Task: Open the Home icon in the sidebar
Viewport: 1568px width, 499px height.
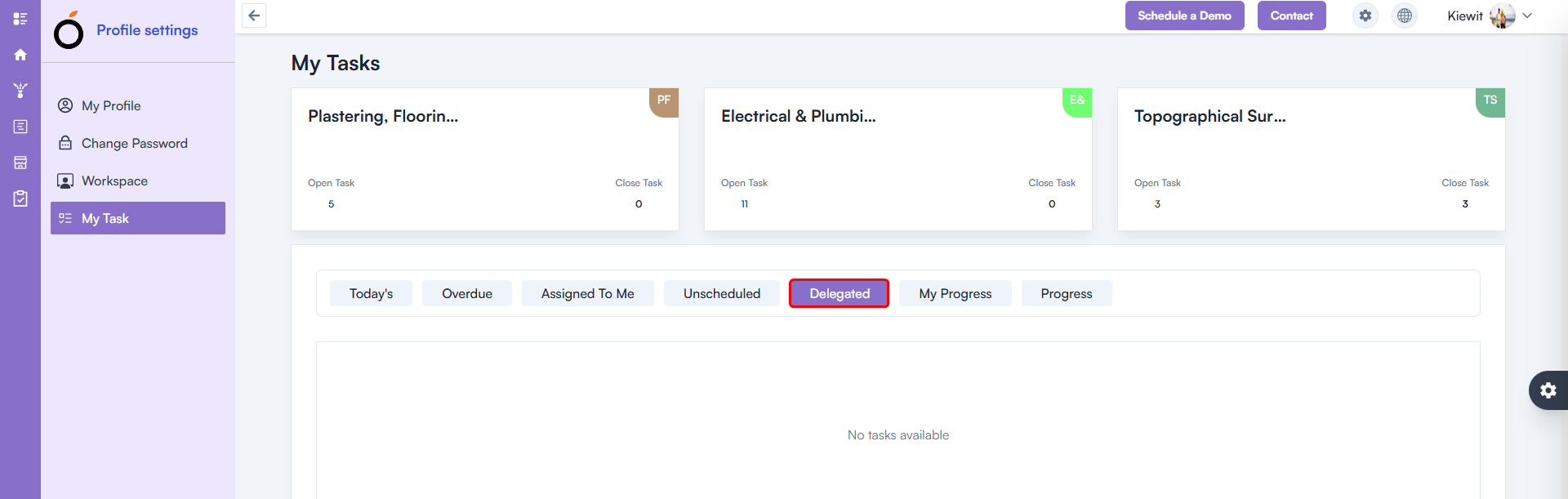Action: tap(20, 54)
